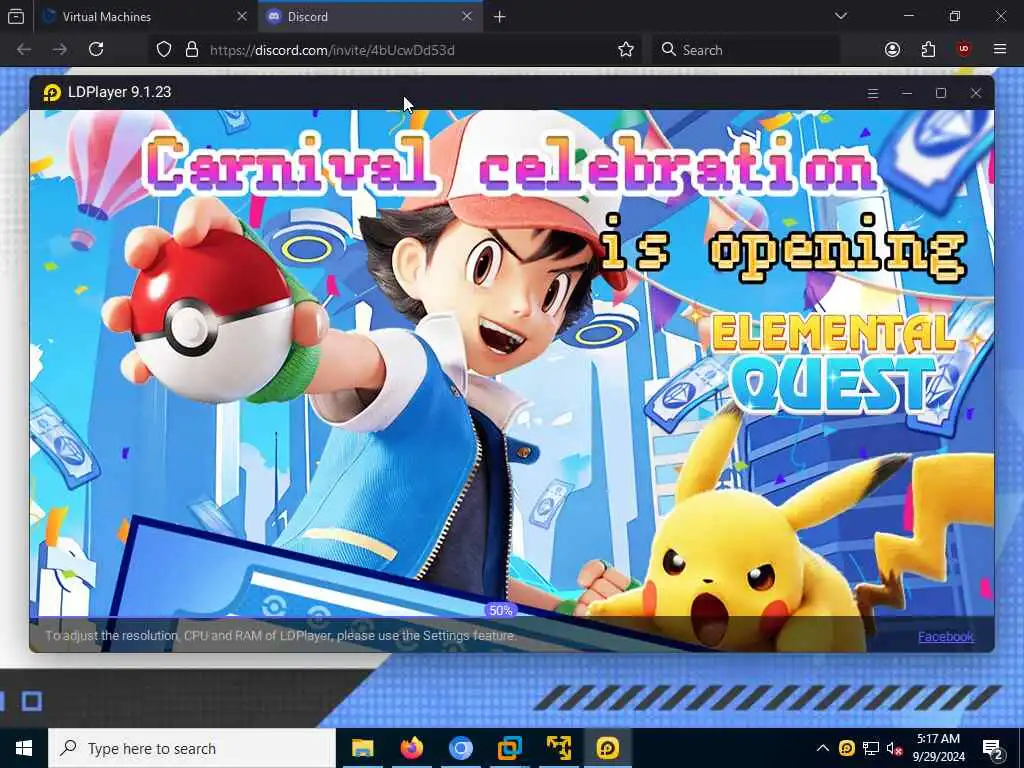Open the LDPlayer hamburger menu
1024x768 pixels.
pyautogui.click(x=872, y=93)
